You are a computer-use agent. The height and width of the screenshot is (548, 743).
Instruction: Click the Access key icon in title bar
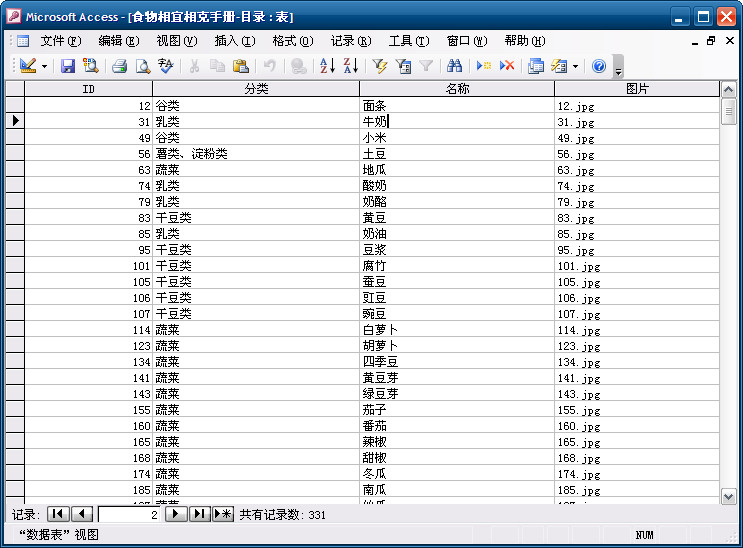tap(14, 16)
